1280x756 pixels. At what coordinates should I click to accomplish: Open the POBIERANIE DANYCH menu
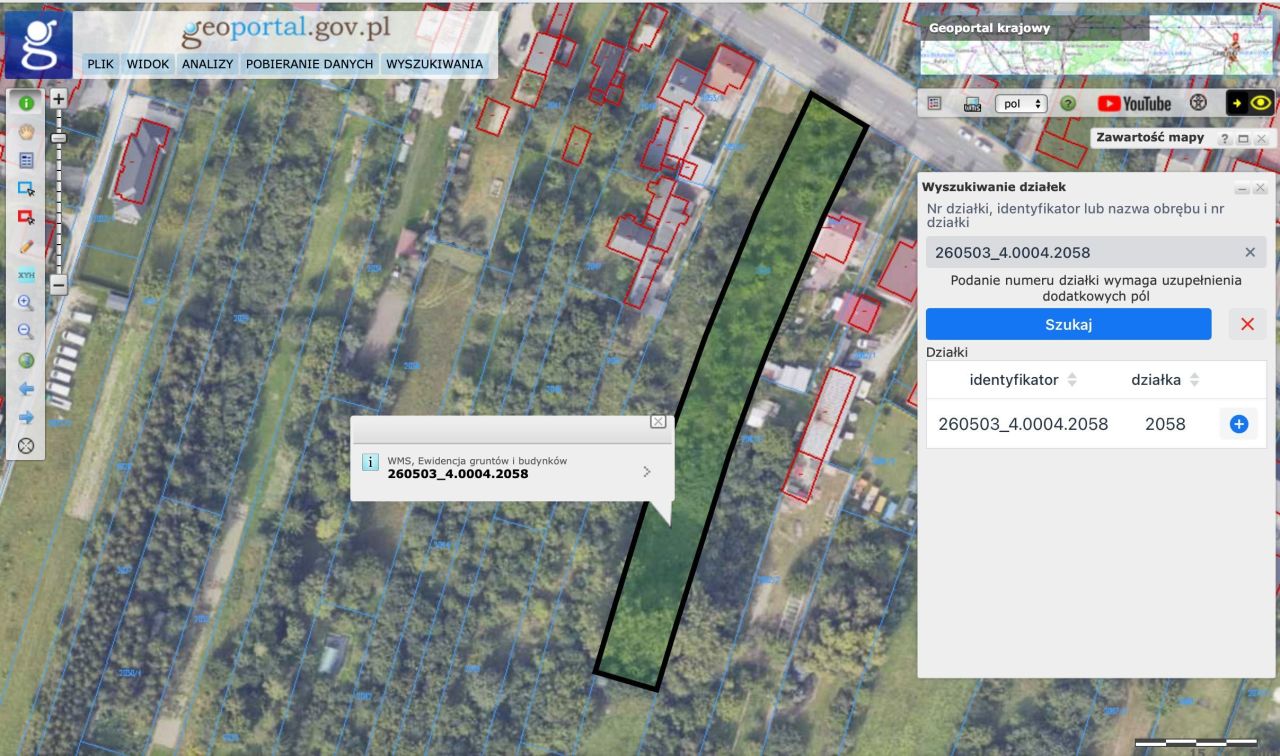tap(306, 64)
